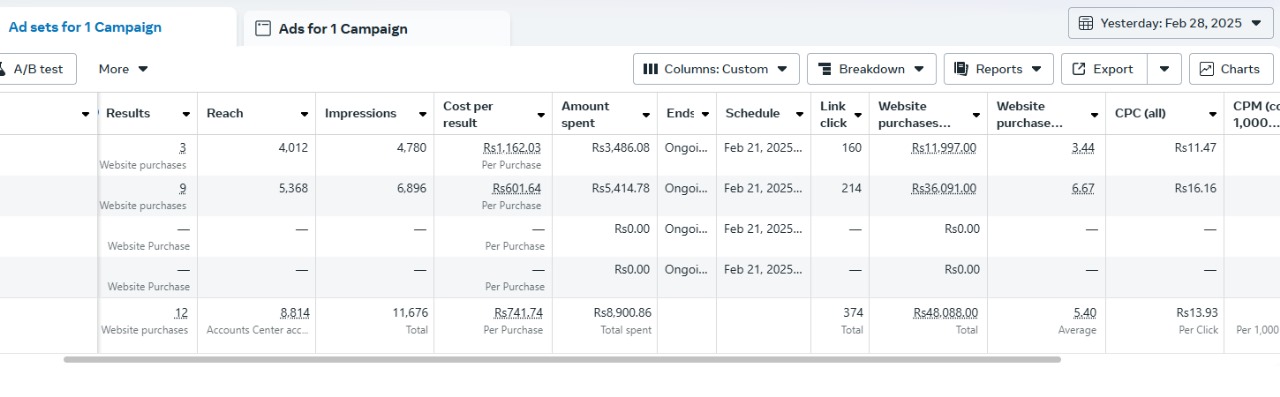Open the Link click column arrow
This screenshot has width=1280, height=397.
pos(857,114)
